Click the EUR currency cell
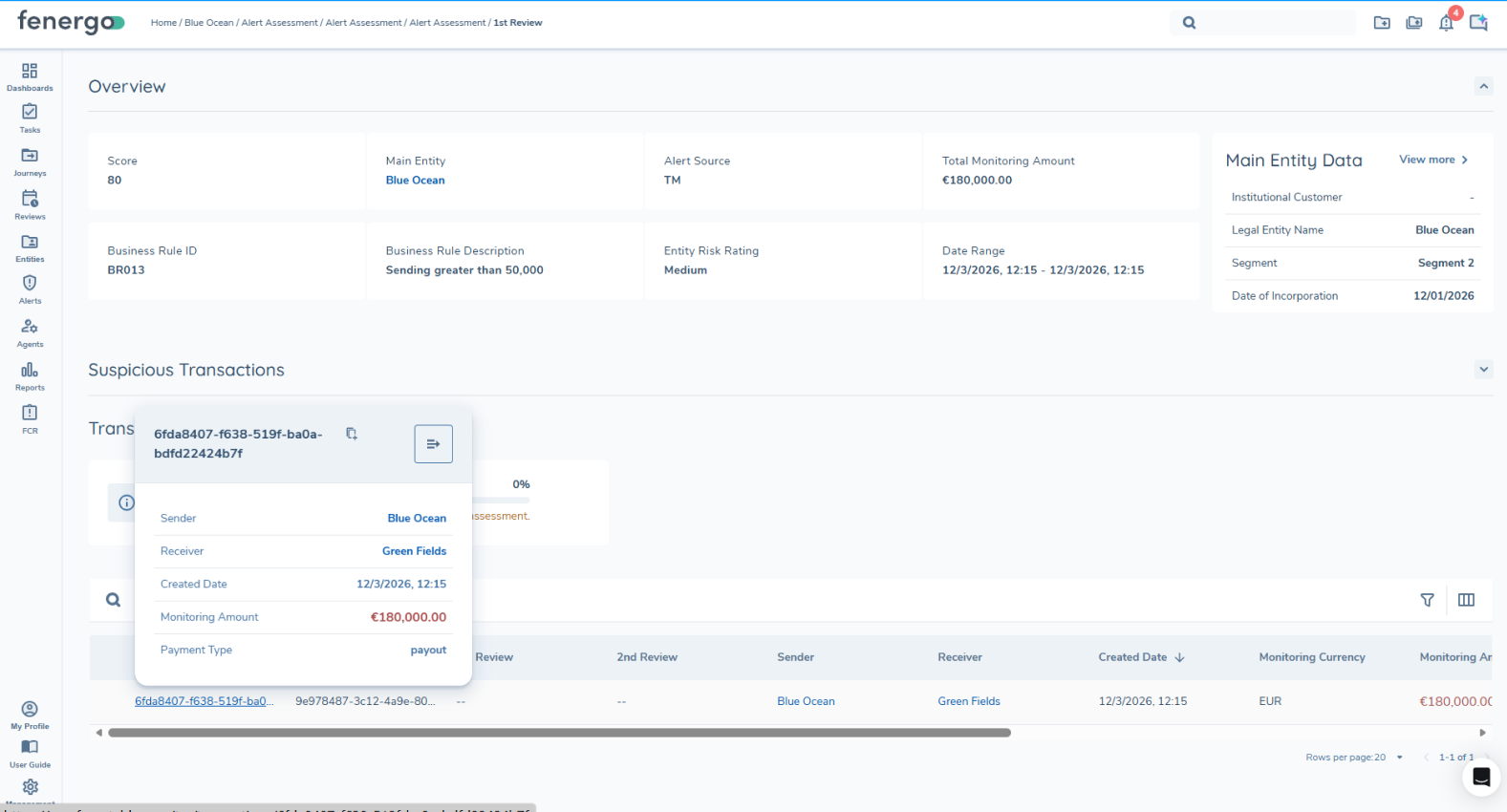The height and width of the screenshot is (812, 1507). (1270, 701)
